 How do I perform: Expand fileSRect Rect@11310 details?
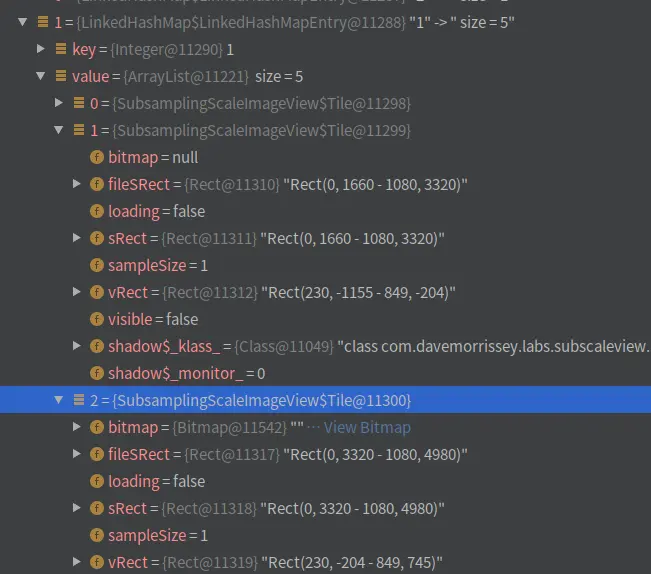(76, 184)
